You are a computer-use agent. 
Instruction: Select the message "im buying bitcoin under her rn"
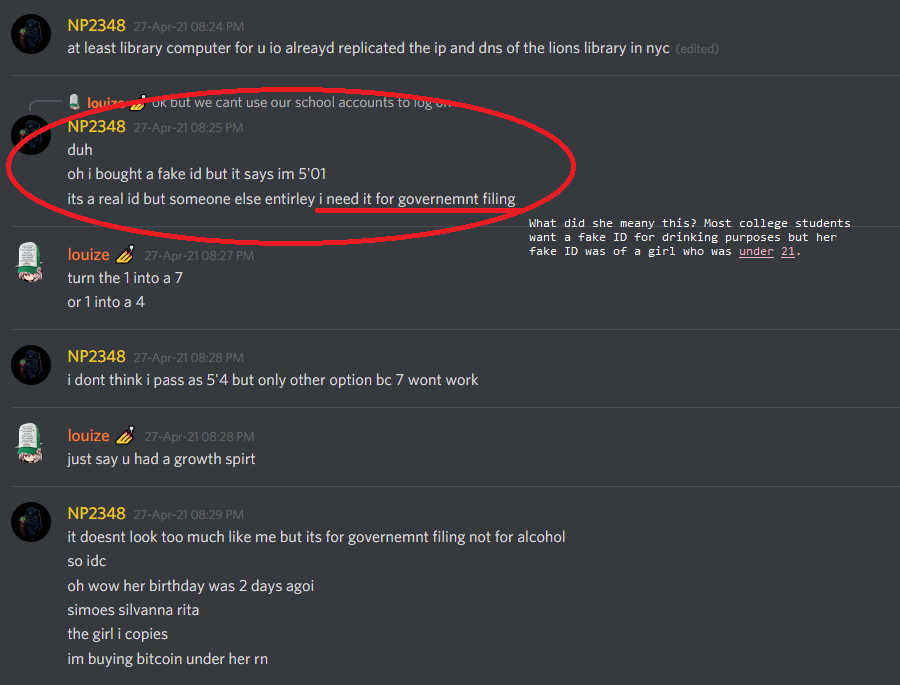coord(168,659)
